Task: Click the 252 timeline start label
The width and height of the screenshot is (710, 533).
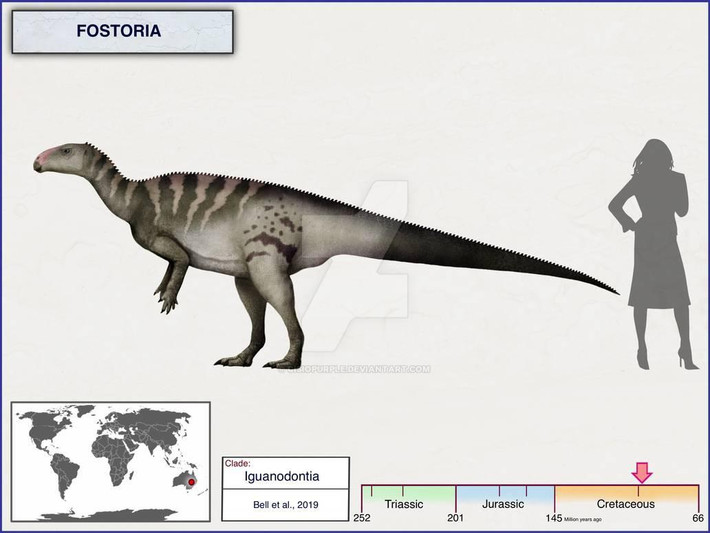Action: click(362, 518)
